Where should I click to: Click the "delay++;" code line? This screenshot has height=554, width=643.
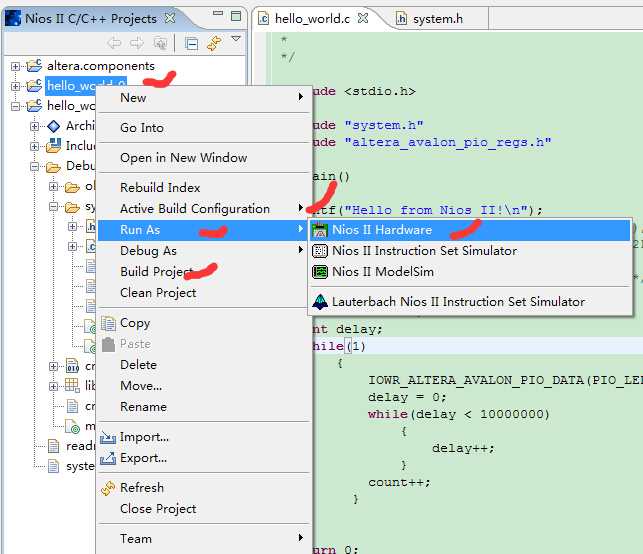point(463,448)
